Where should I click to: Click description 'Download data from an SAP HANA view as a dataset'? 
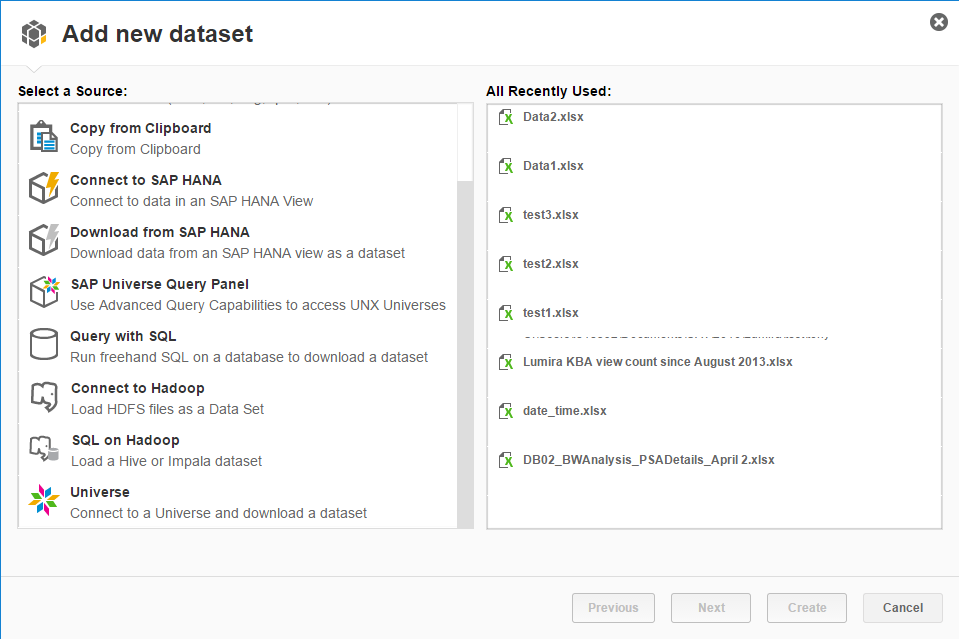237,253
